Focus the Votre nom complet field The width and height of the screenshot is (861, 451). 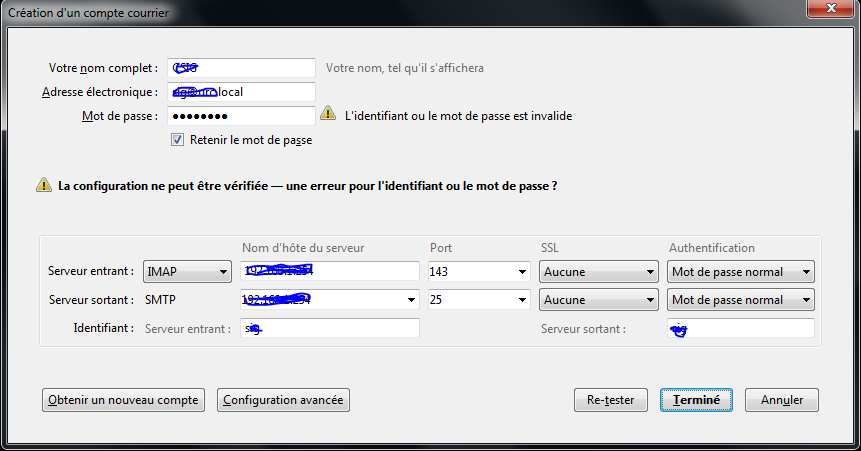pos(242,68)
